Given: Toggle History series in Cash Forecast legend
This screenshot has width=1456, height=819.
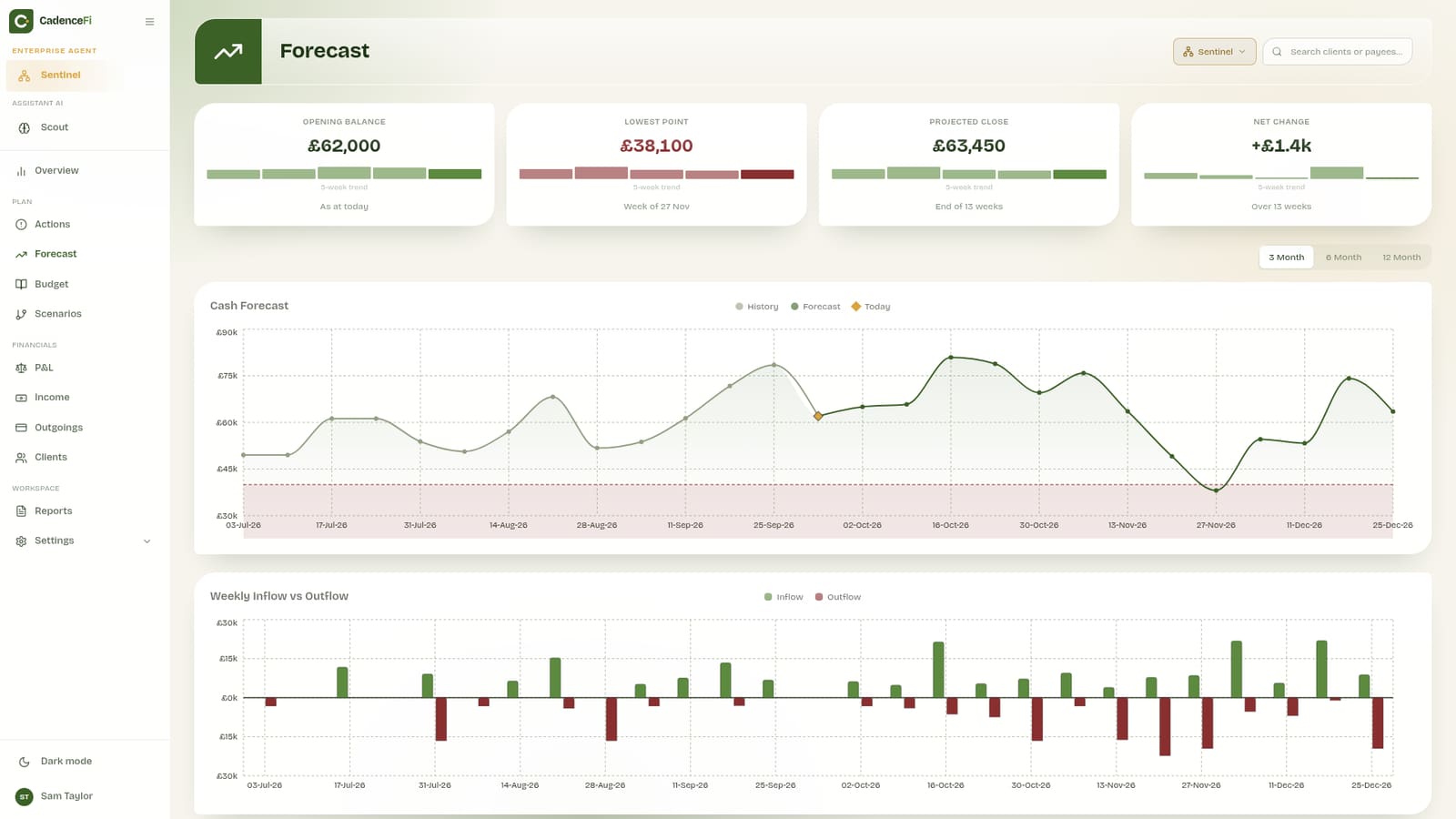Looking at the screenshot, I should click(x=757, y=307).
